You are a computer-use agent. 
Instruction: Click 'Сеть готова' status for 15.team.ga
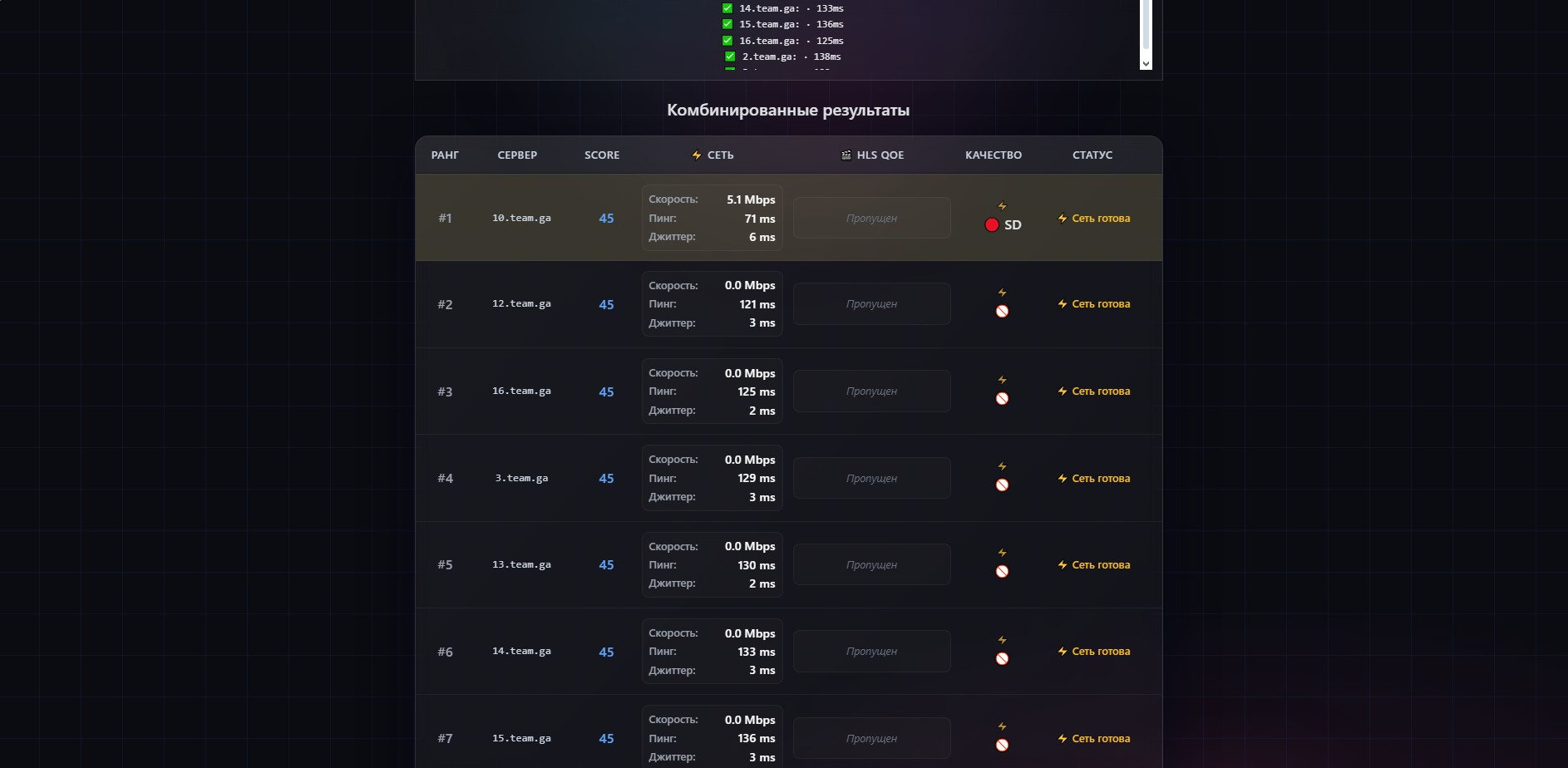(1100, 739)
